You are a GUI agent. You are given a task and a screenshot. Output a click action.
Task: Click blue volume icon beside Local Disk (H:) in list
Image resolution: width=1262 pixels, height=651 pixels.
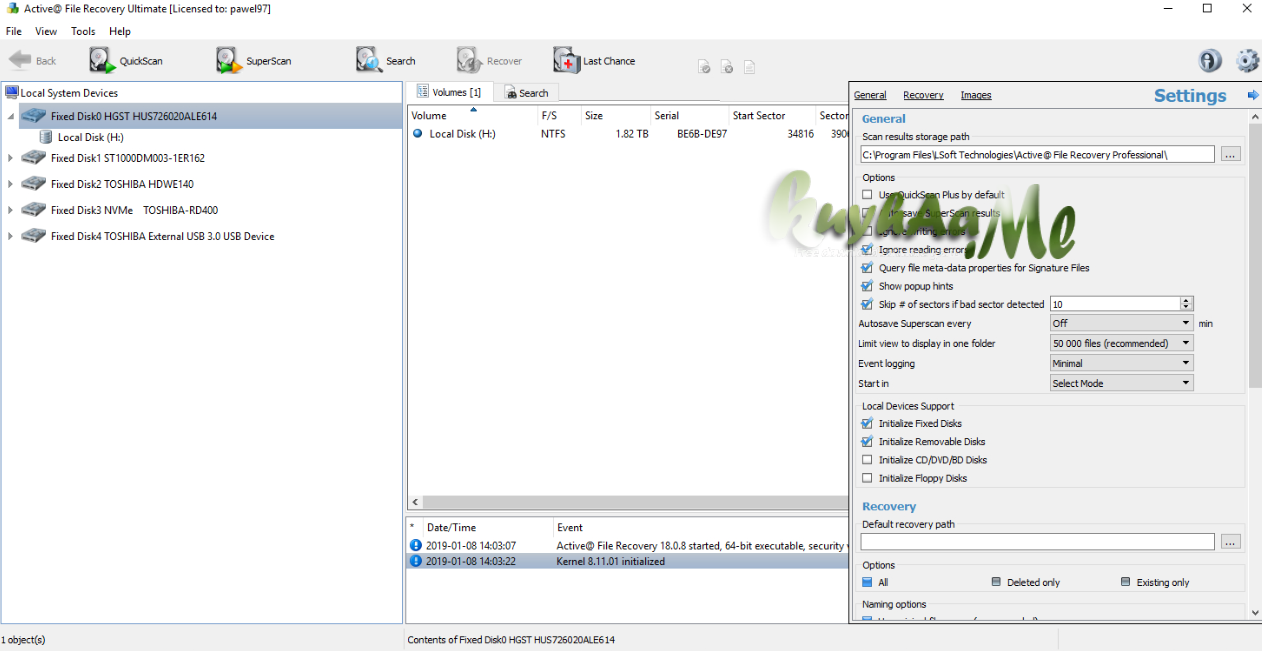tap(417, 134)
